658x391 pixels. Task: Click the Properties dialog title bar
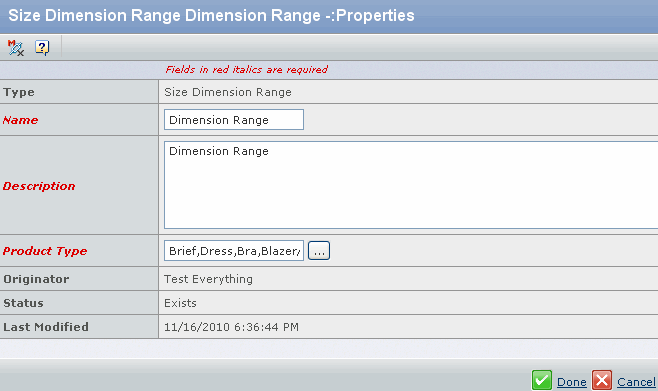[329, 16]
